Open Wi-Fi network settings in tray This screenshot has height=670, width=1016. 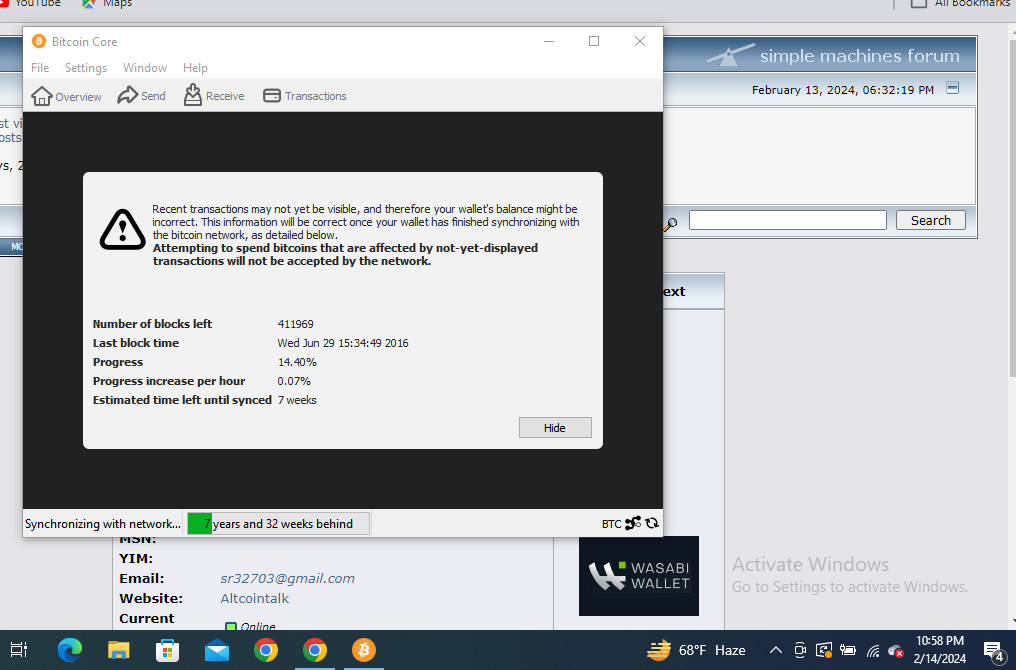click(873, 651)
